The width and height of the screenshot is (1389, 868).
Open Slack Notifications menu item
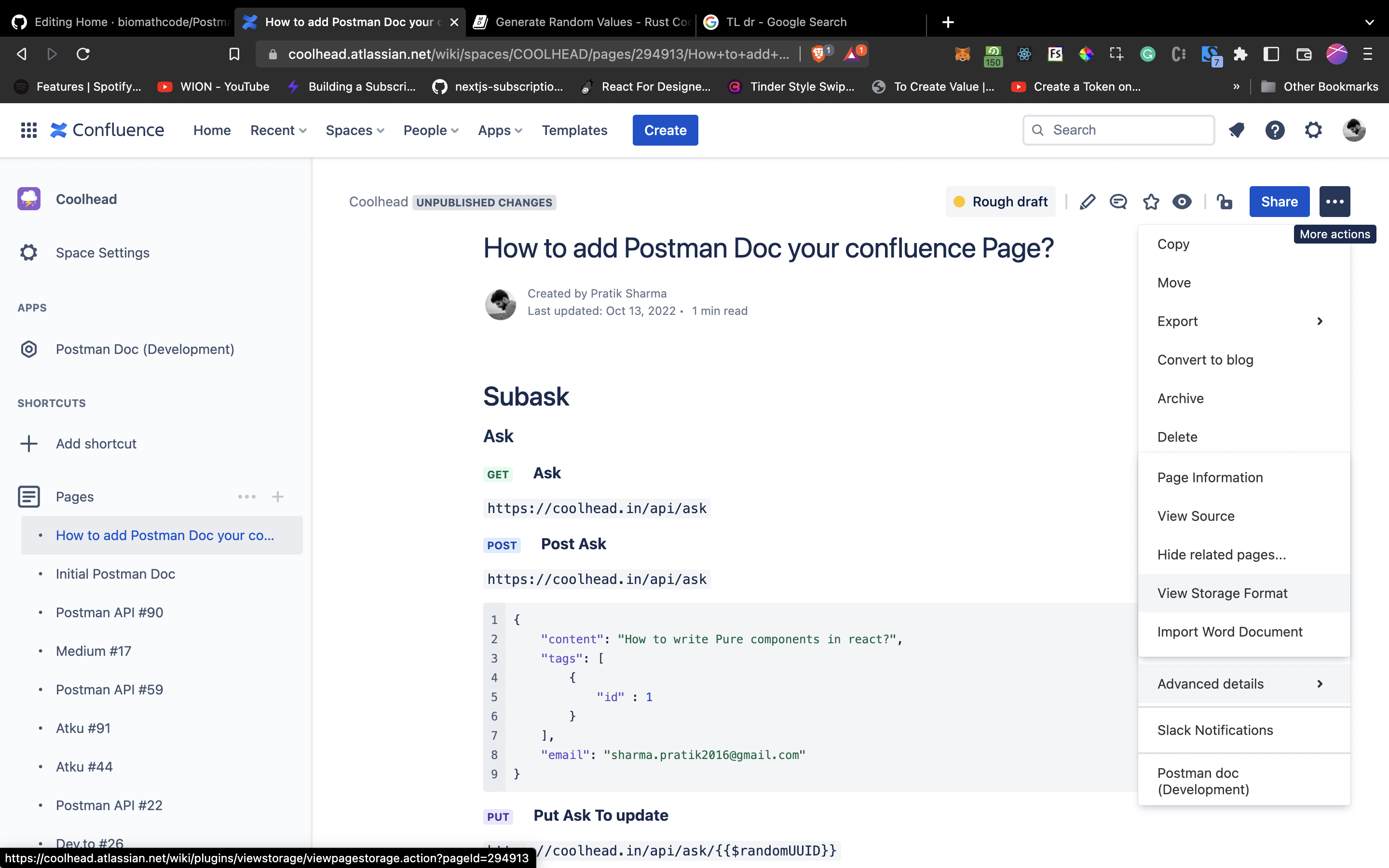click(1244, 730)
